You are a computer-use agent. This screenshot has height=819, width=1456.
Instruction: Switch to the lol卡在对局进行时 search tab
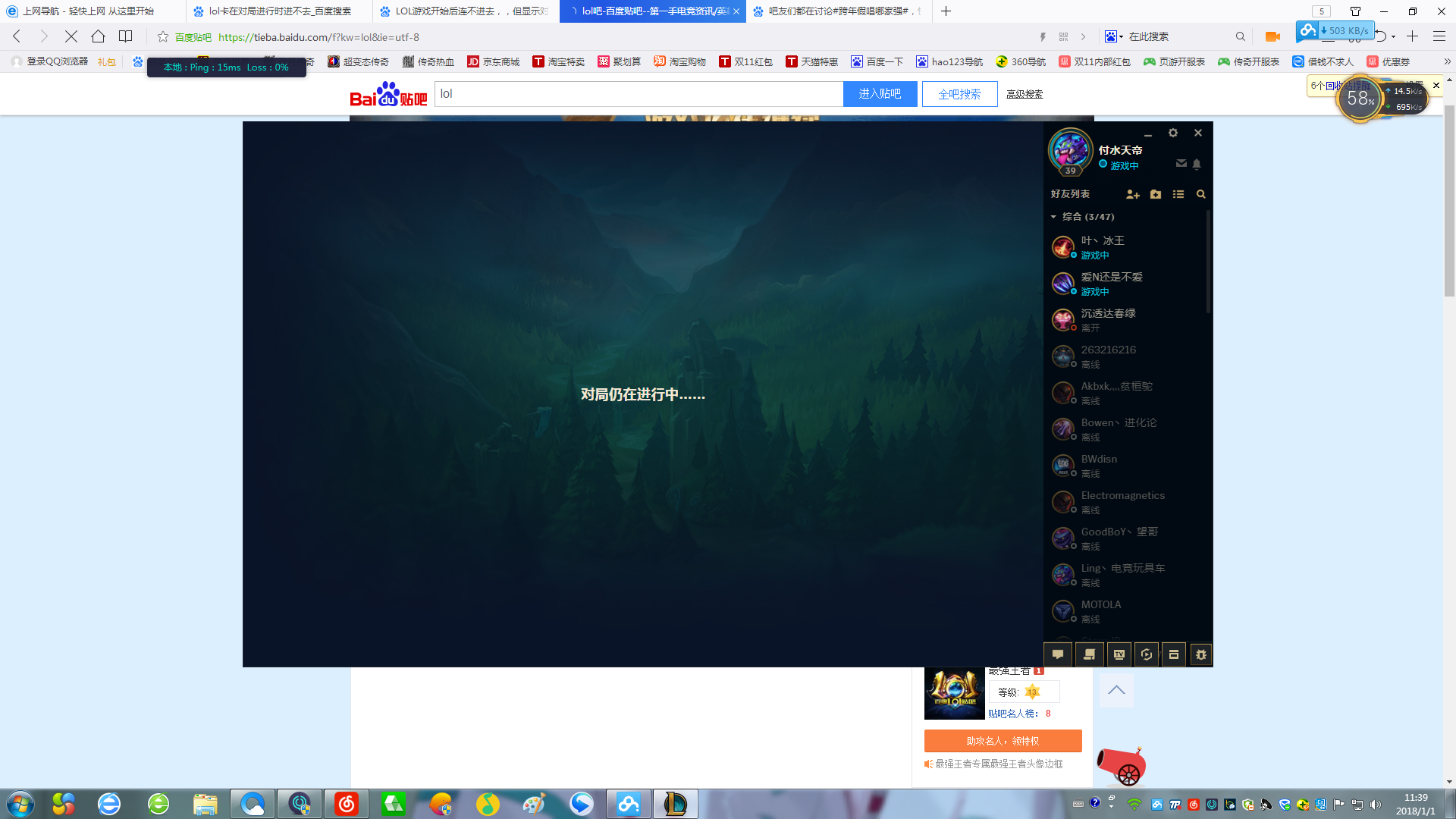click(x=279, y=11)
